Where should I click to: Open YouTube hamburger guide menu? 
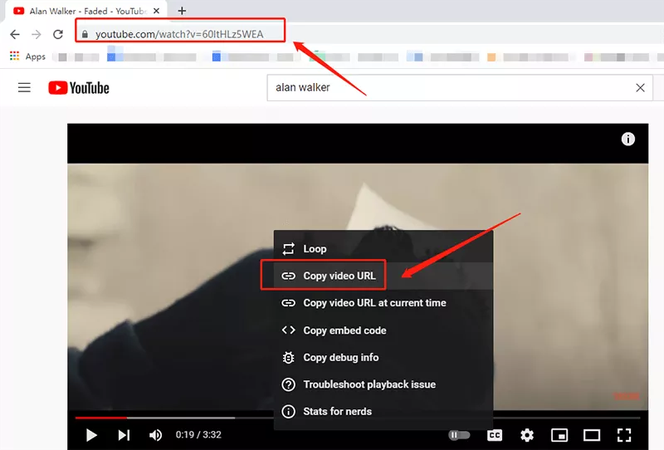click(x=24, y=88)
